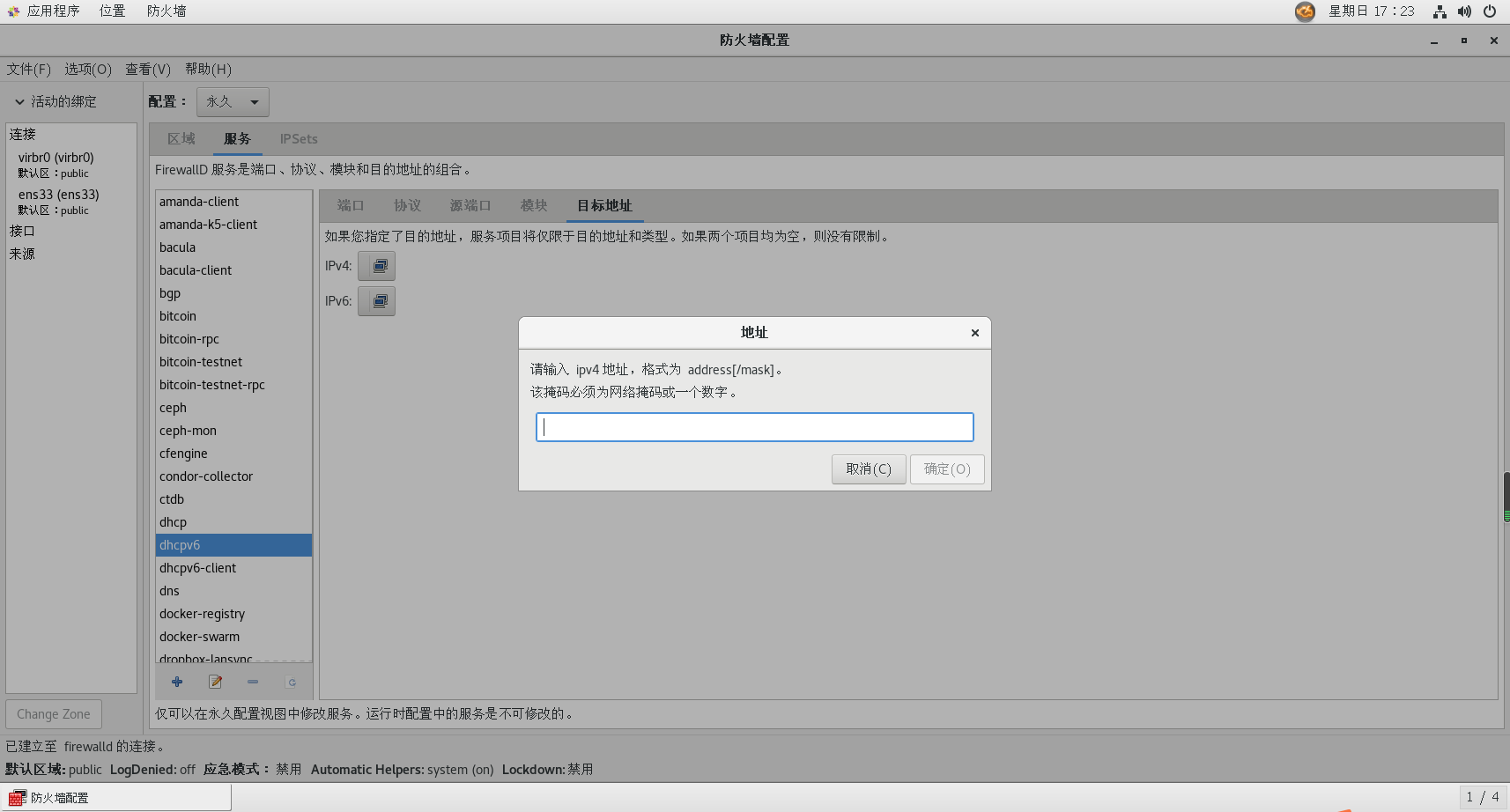Switch to the 源端口 tab
This screenshot has height=812, width=1510.
[x=470, y=206]
